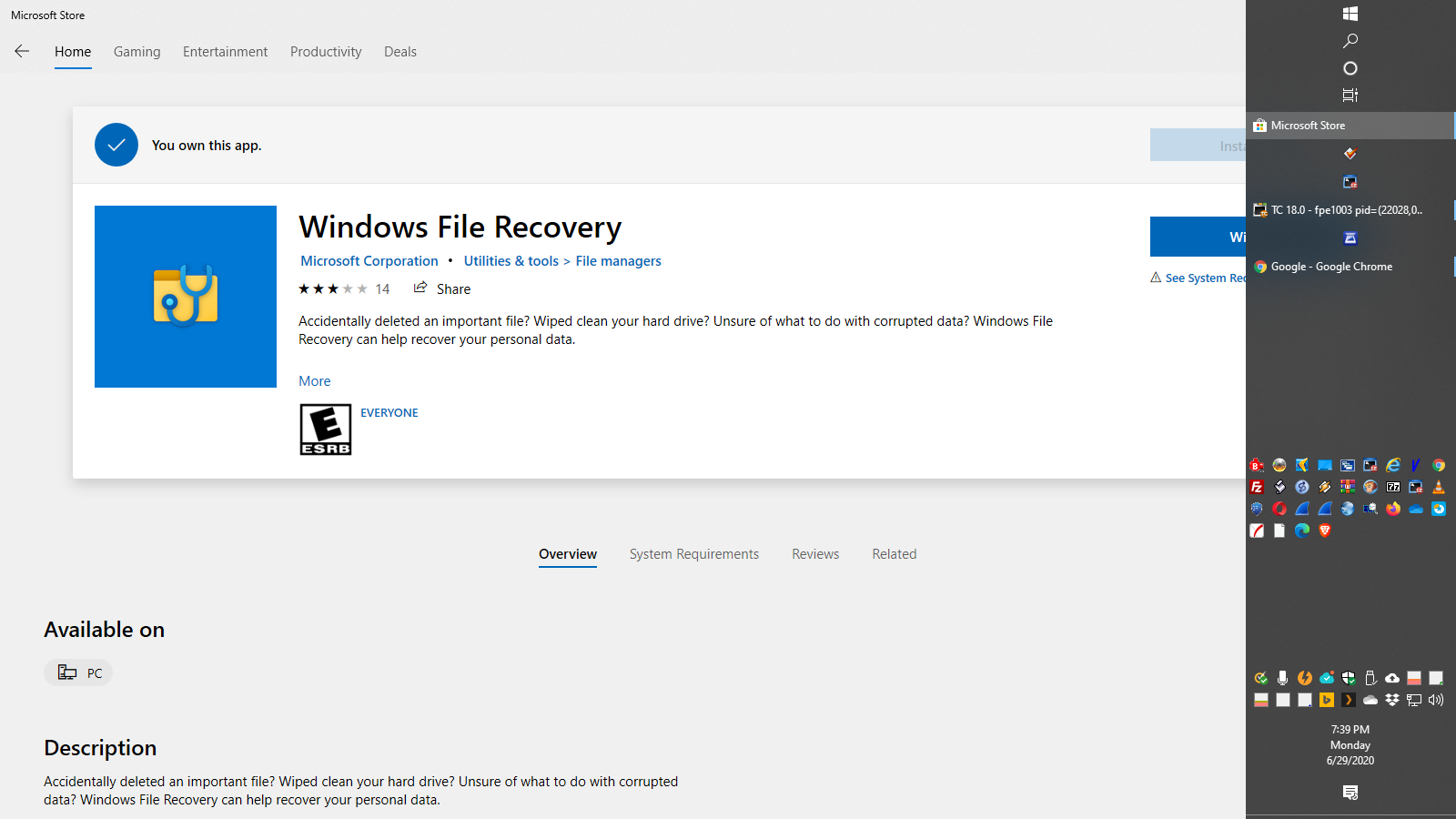
Task: Launch Winamp lightning bolt quick launch icon
Action: click(x=1325, y=487)
